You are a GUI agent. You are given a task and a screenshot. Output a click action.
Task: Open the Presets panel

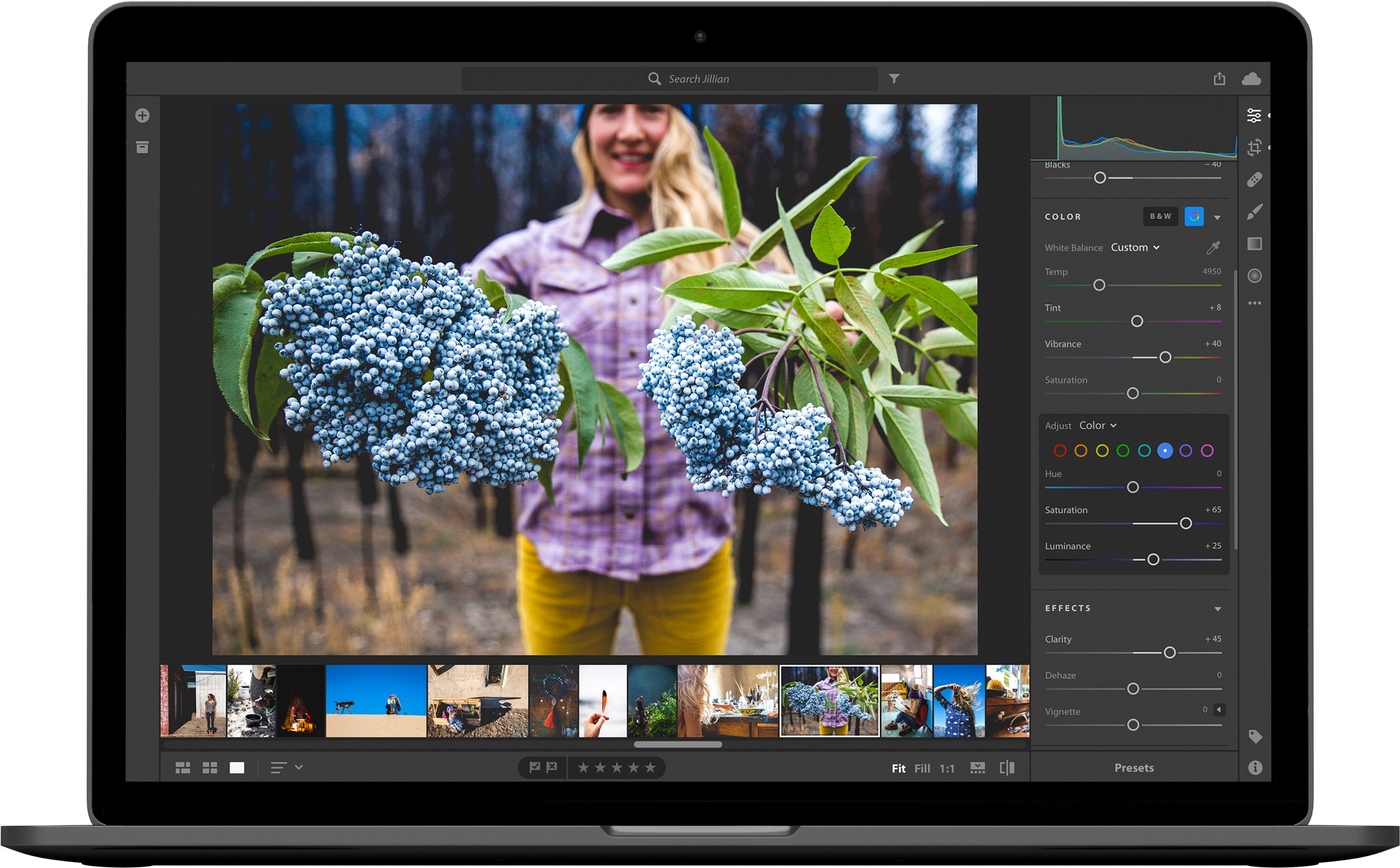pos(1134,768)
